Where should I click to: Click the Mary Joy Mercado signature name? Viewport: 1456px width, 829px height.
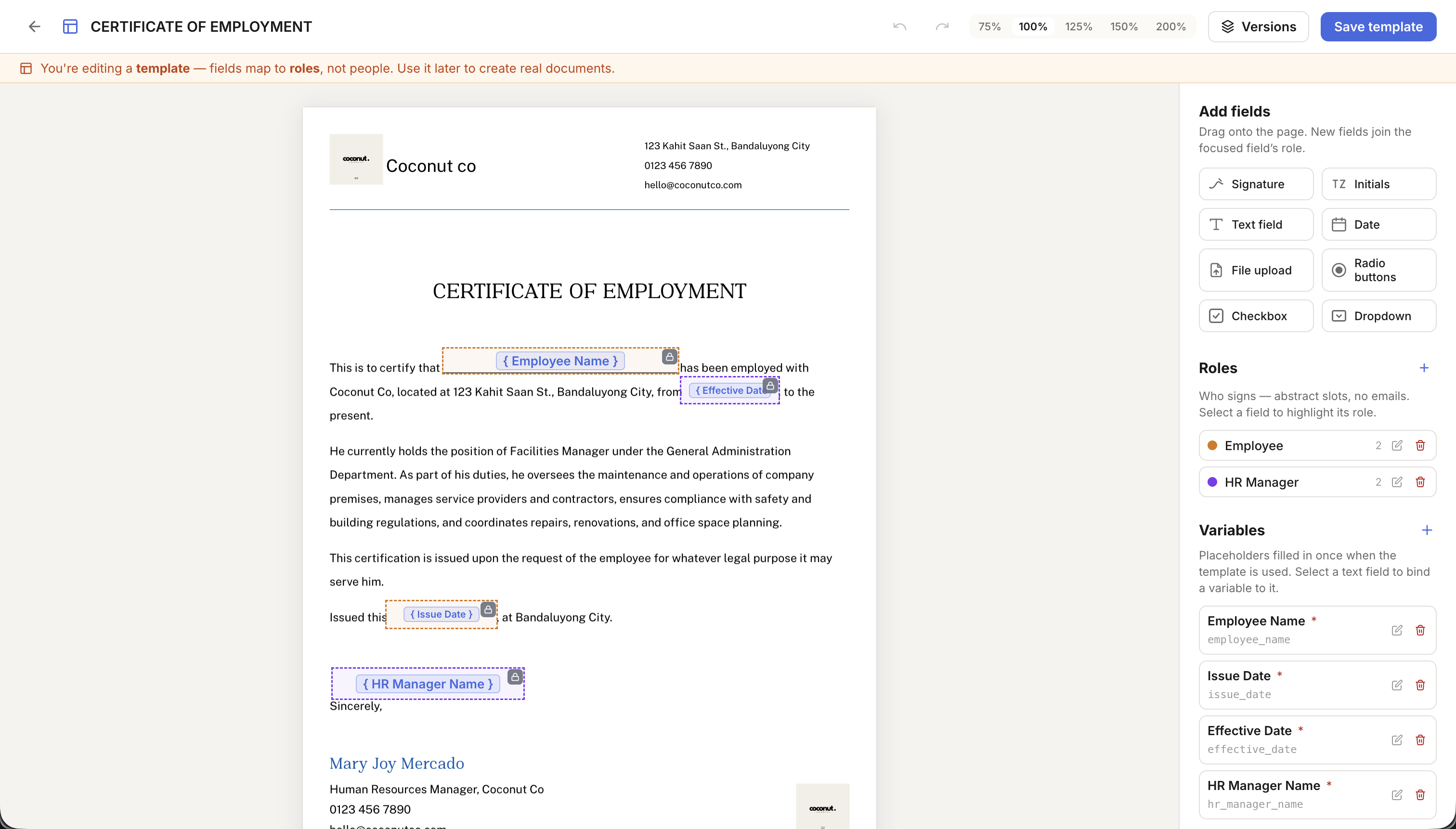click(397, 763)
